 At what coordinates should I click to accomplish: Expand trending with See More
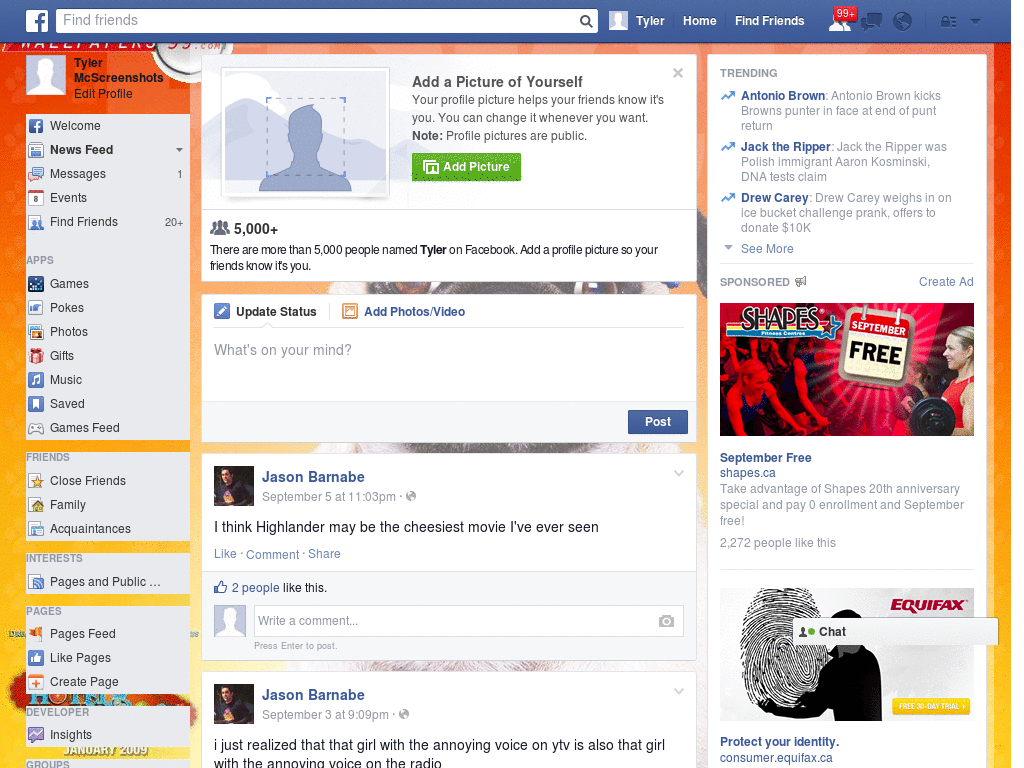pyautogui.click(x=767, y=249)
